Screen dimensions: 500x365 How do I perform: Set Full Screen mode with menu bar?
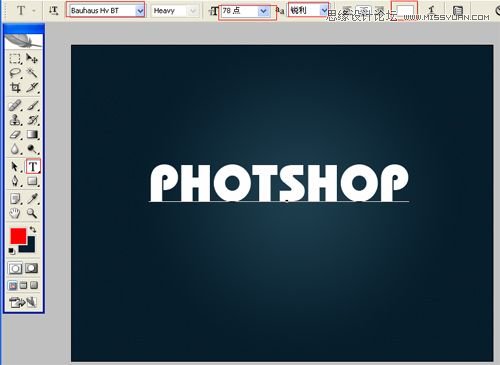click(23, 285)
